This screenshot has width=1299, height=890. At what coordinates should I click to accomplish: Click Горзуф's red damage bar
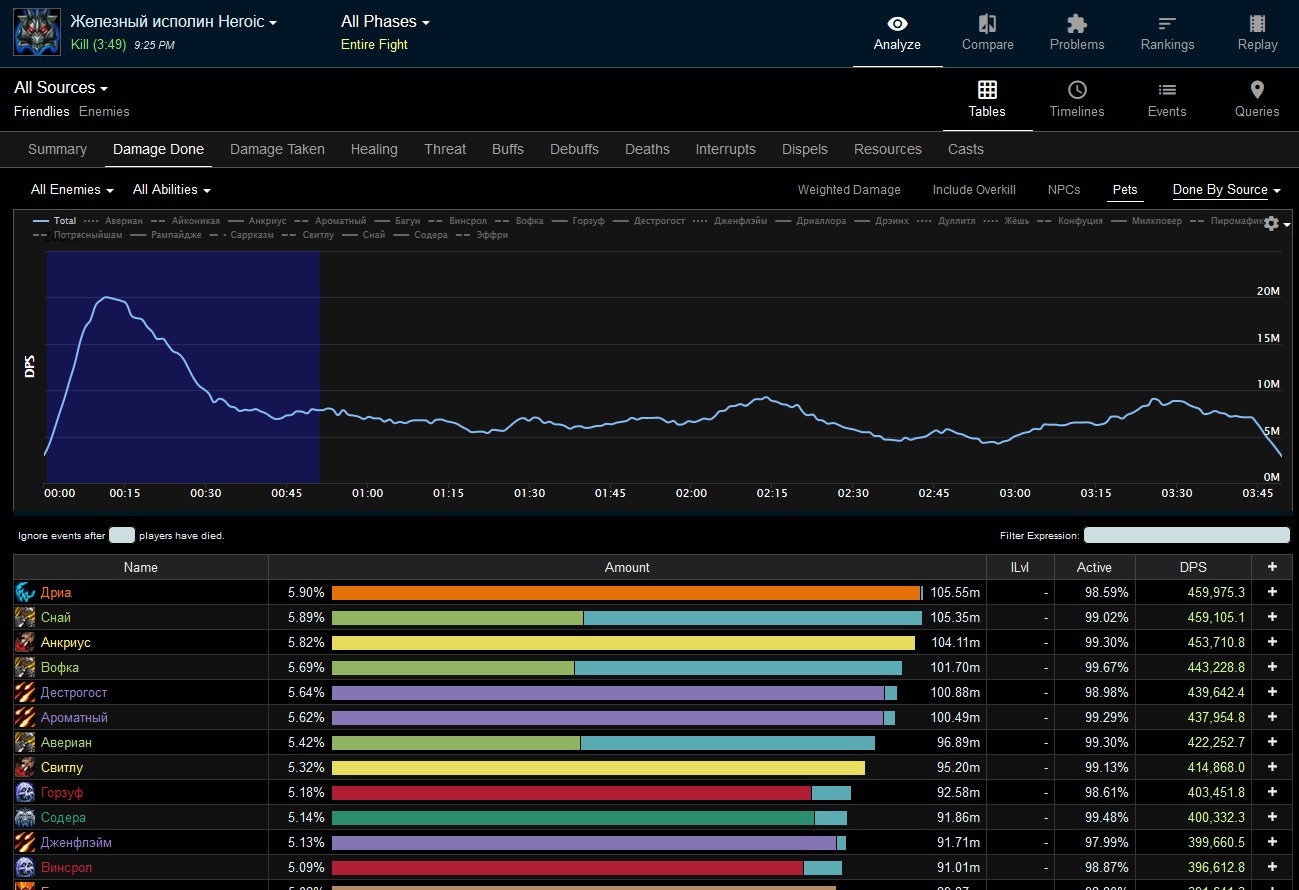pos(571,792)
